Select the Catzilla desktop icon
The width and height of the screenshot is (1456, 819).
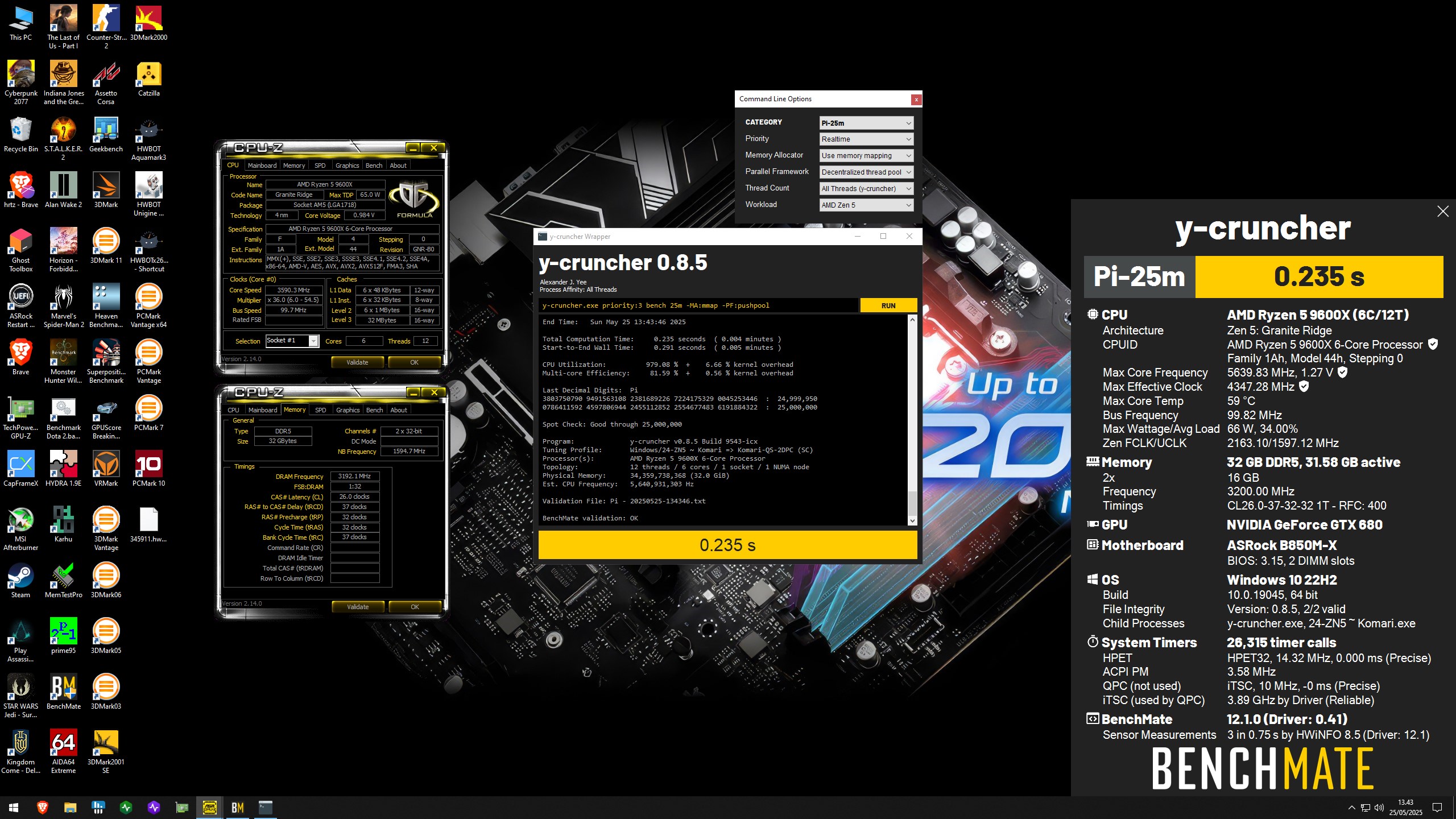[148, 80]
